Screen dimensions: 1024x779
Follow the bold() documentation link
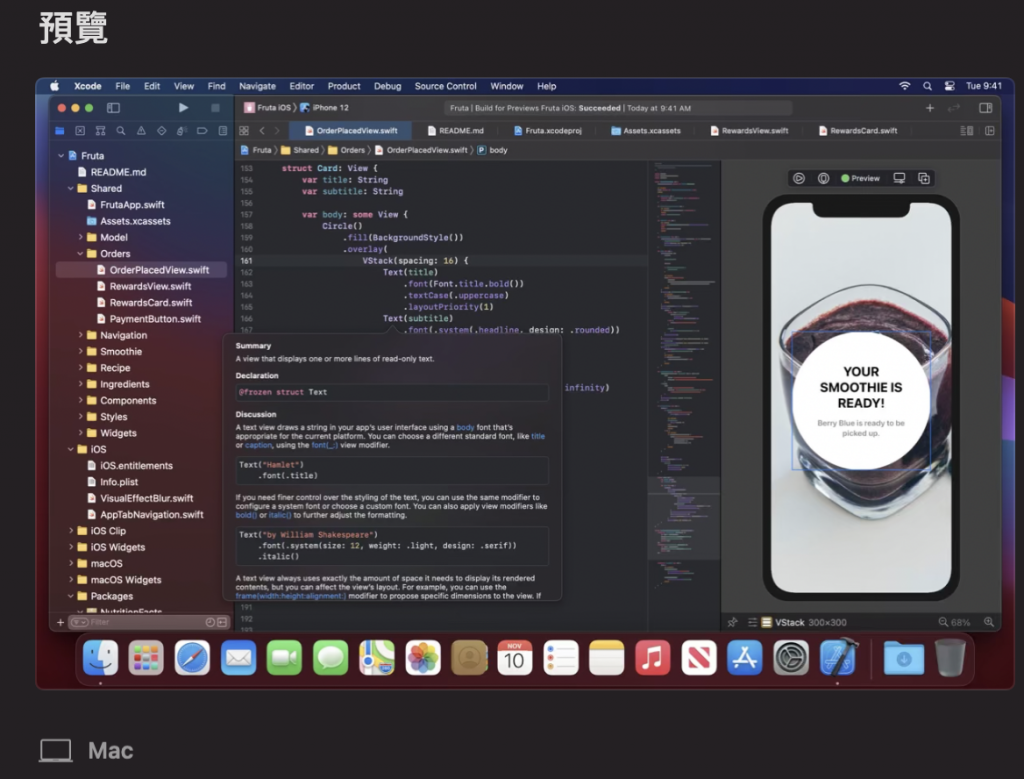pyautogui.click(x=246, y=515)
